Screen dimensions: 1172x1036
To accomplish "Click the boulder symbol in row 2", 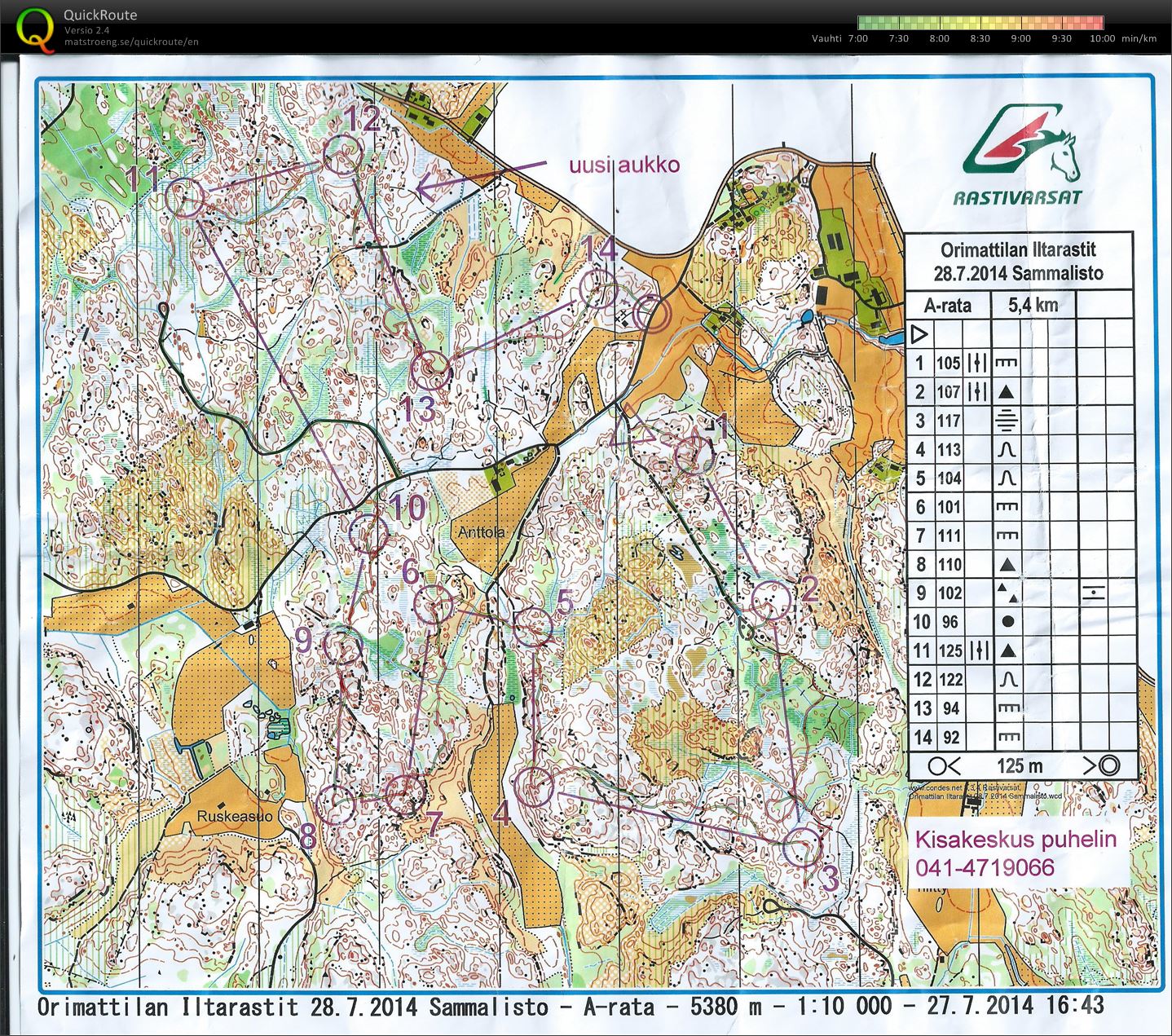I will coord(1007,392).
